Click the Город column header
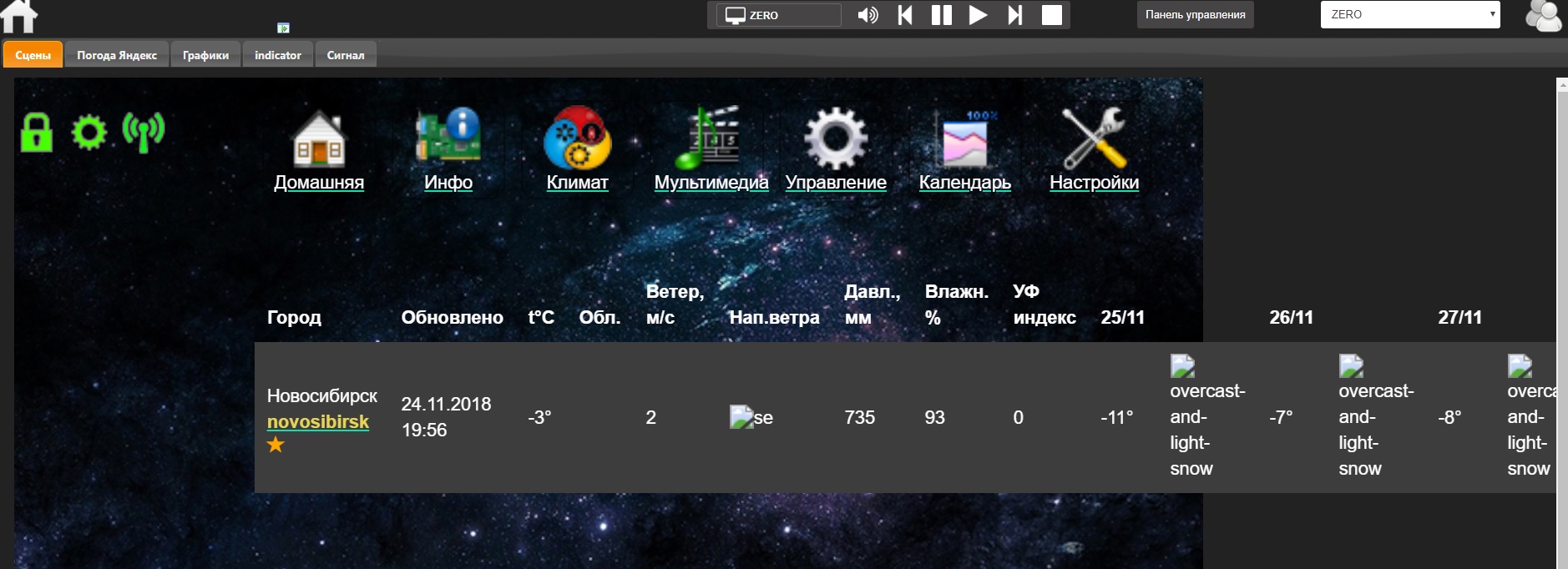This screenshot has width=1568, height=569. click(x=294, y=317)
